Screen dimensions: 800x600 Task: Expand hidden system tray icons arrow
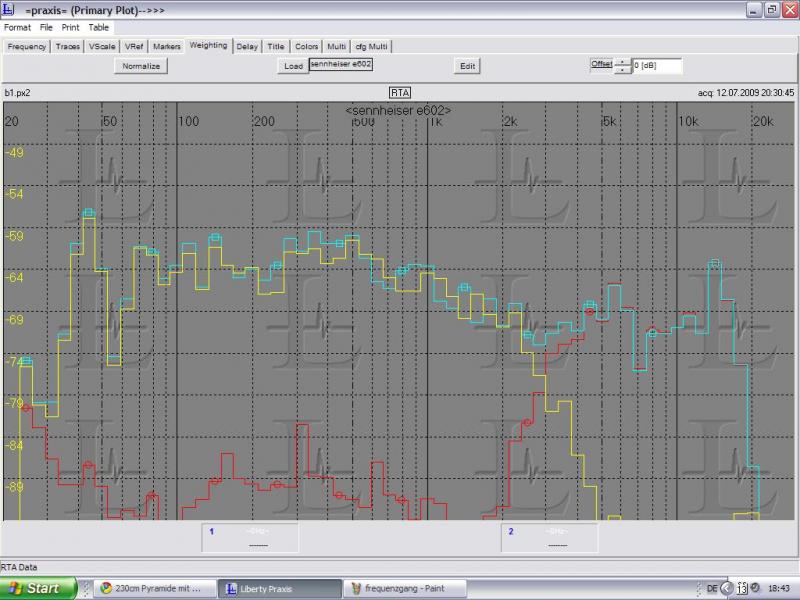(727, 588)
